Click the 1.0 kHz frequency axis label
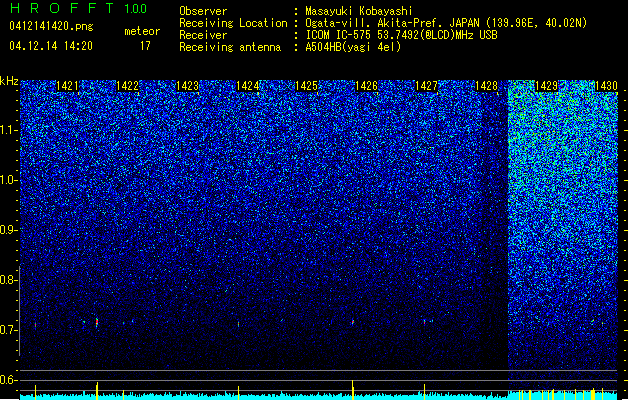This screenshot has height=400, width=629. [8, 180]
